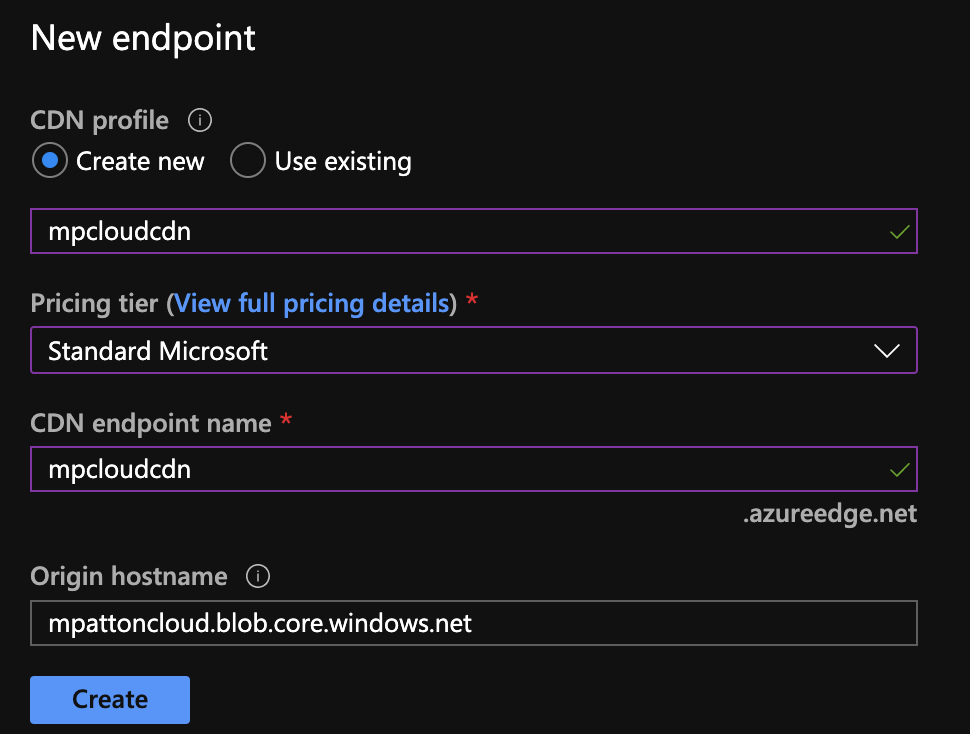This screenshot has height=734, width=970.
Task: Click the Origin hostname label text
Action: point(129,577)
